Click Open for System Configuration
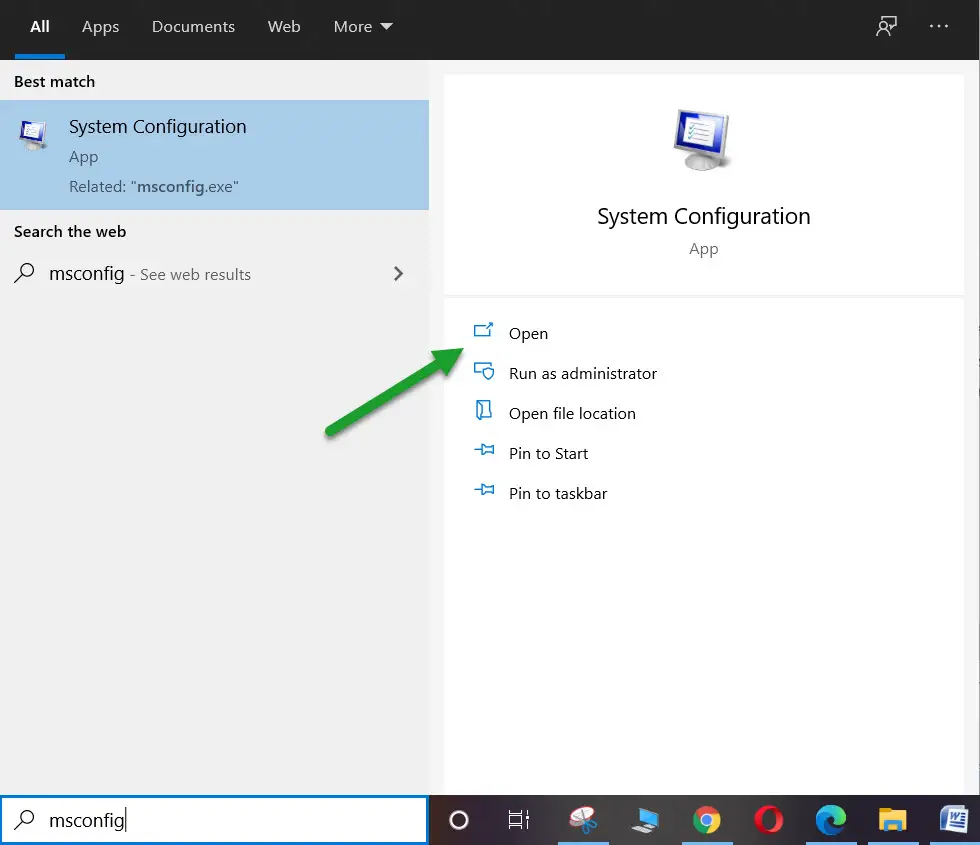Image resolution: width=980 pixels, height=845 pixels. coord(528,334)
